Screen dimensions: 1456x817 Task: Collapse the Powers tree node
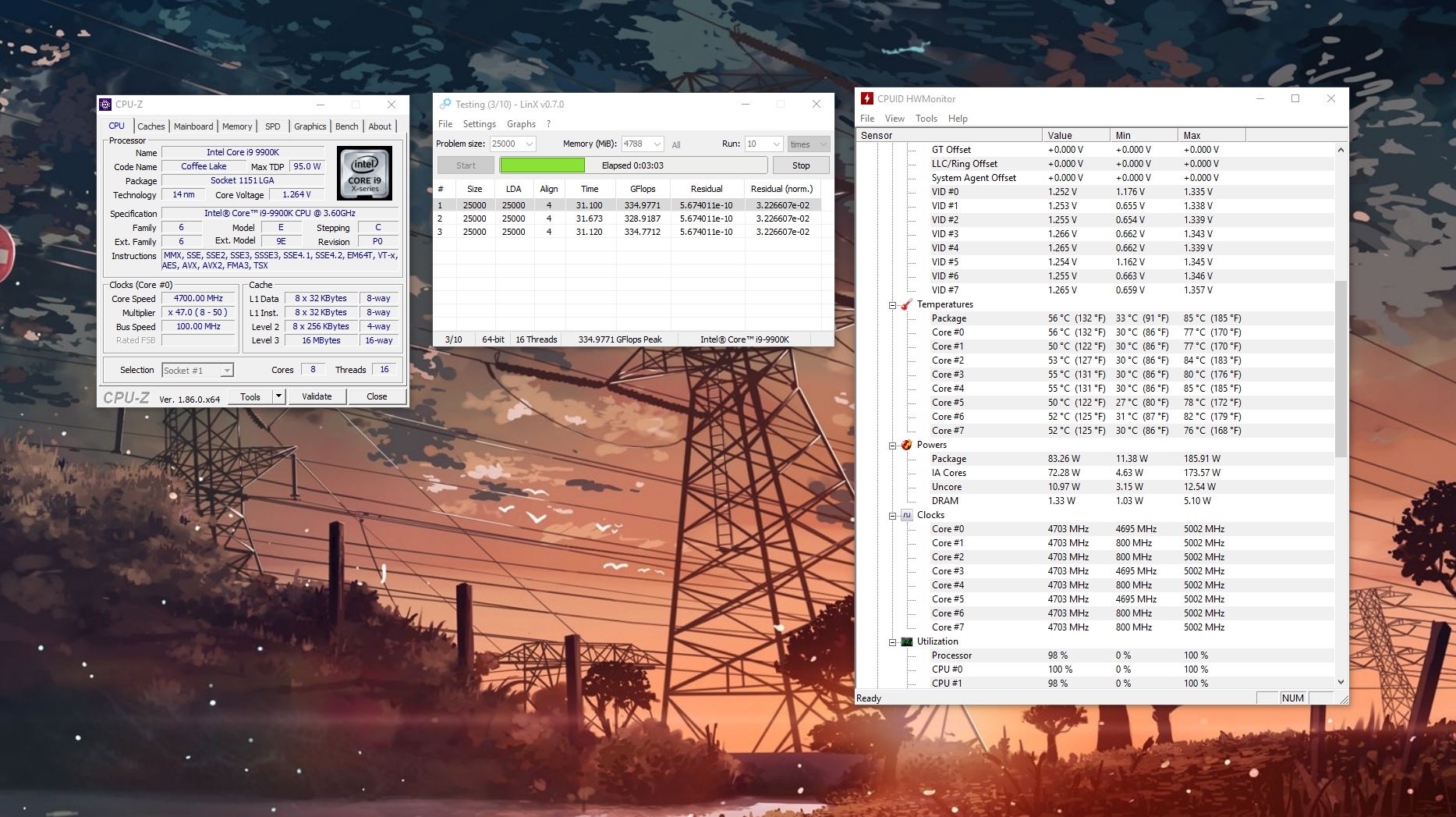[x=893, y=446]
